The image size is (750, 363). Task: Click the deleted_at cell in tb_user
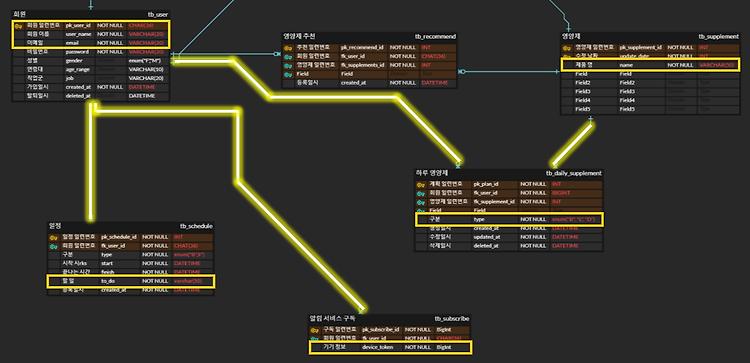tap(79, 96)
